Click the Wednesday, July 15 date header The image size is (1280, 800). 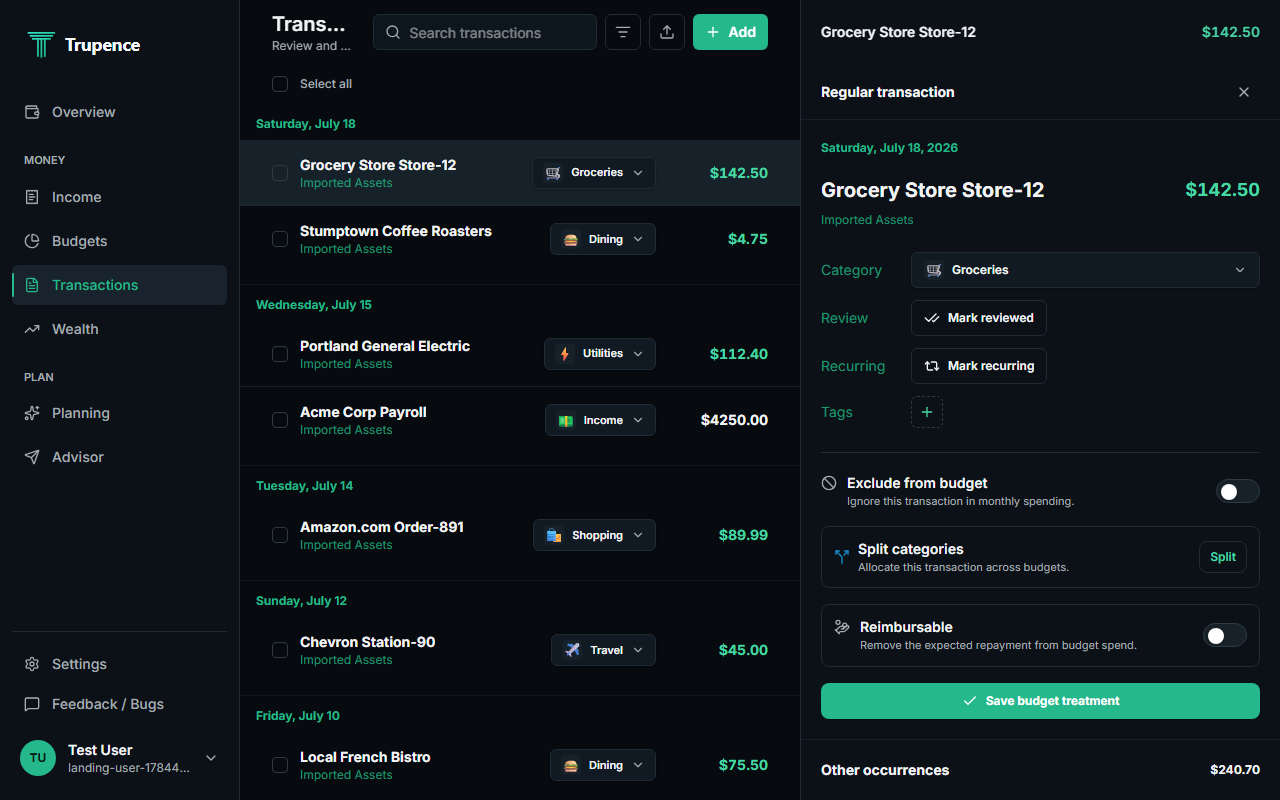314,305
